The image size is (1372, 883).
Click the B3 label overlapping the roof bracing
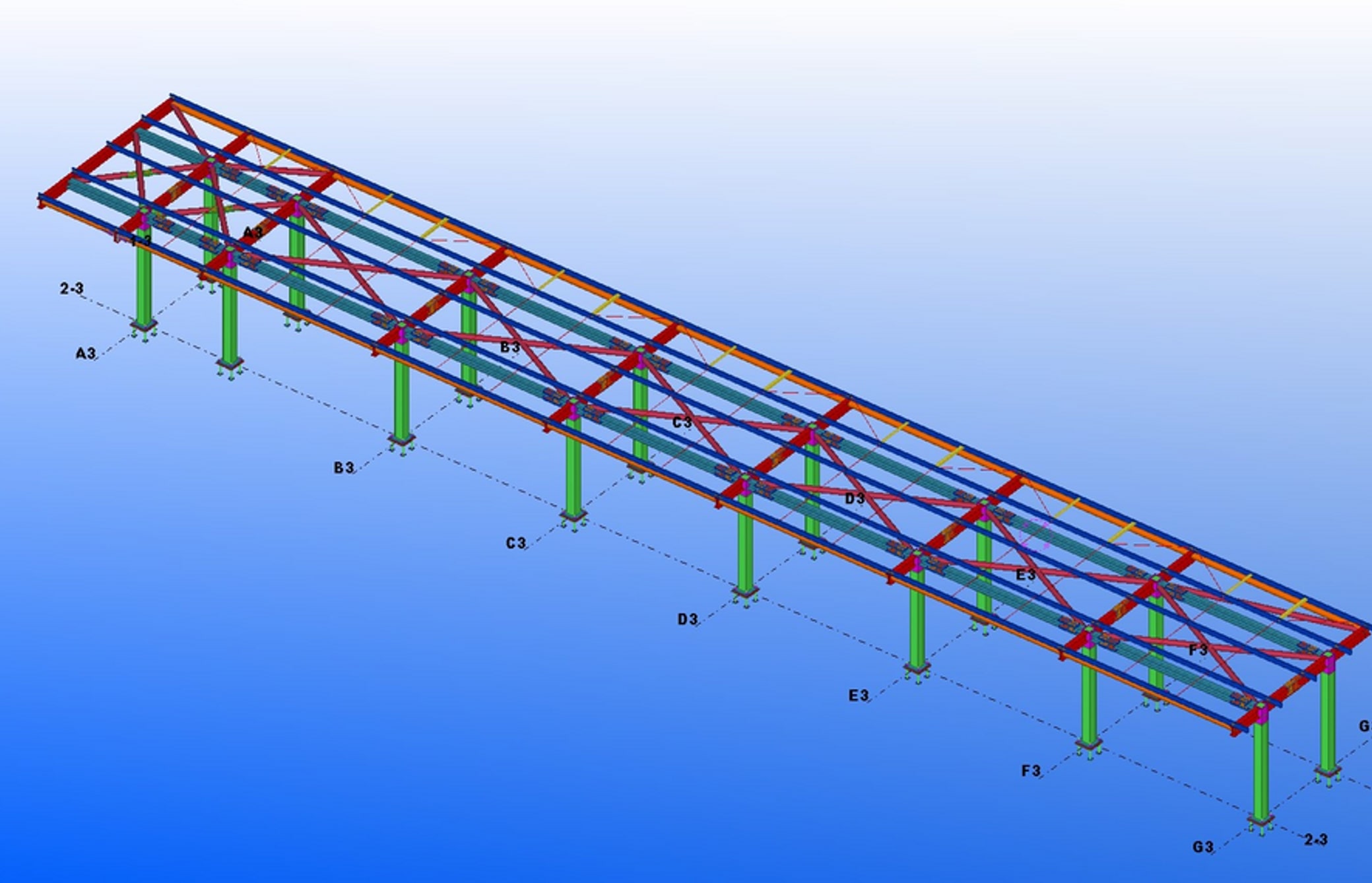coord(510,346)
